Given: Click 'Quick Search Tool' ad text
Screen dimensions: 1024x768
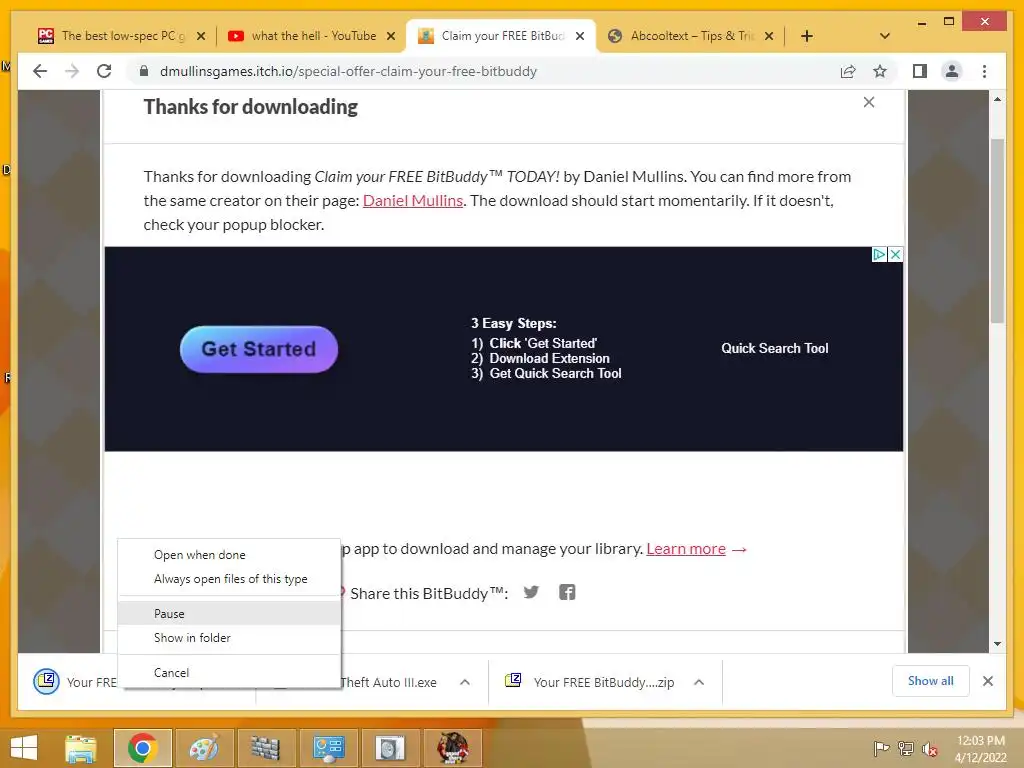Looking at the screenshot, I should pyautogui.click(x=775, y=348).
